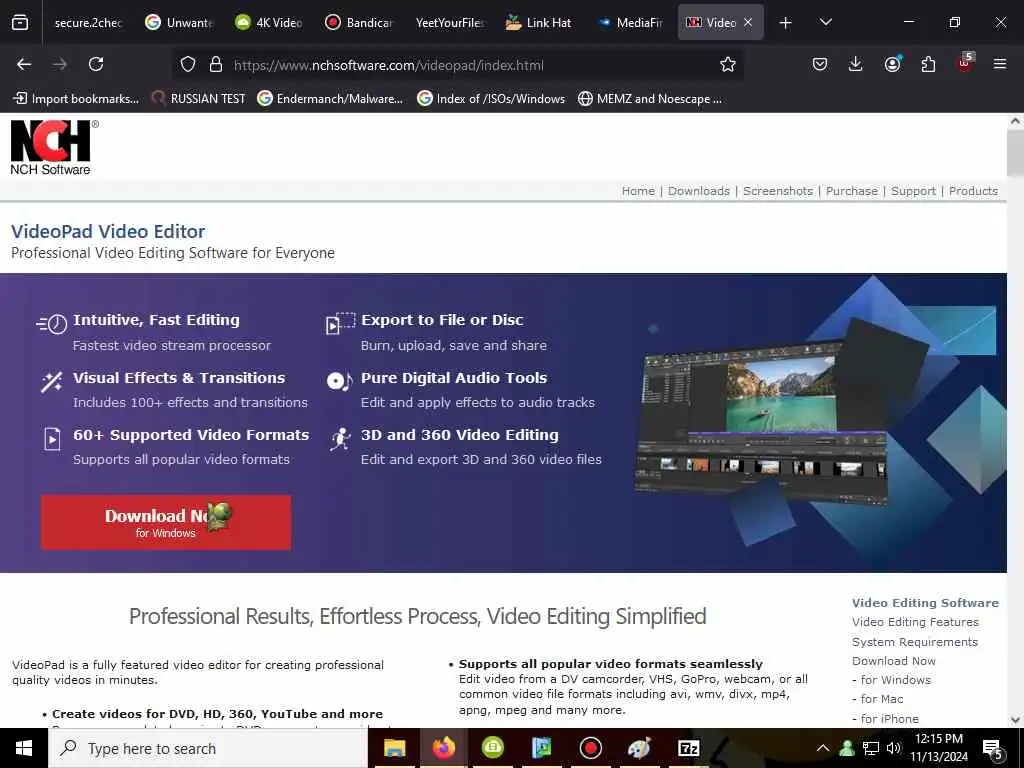Click the 3D and 360 Video Editing icon
1024x768 pixels.
[x=340, y=439]
